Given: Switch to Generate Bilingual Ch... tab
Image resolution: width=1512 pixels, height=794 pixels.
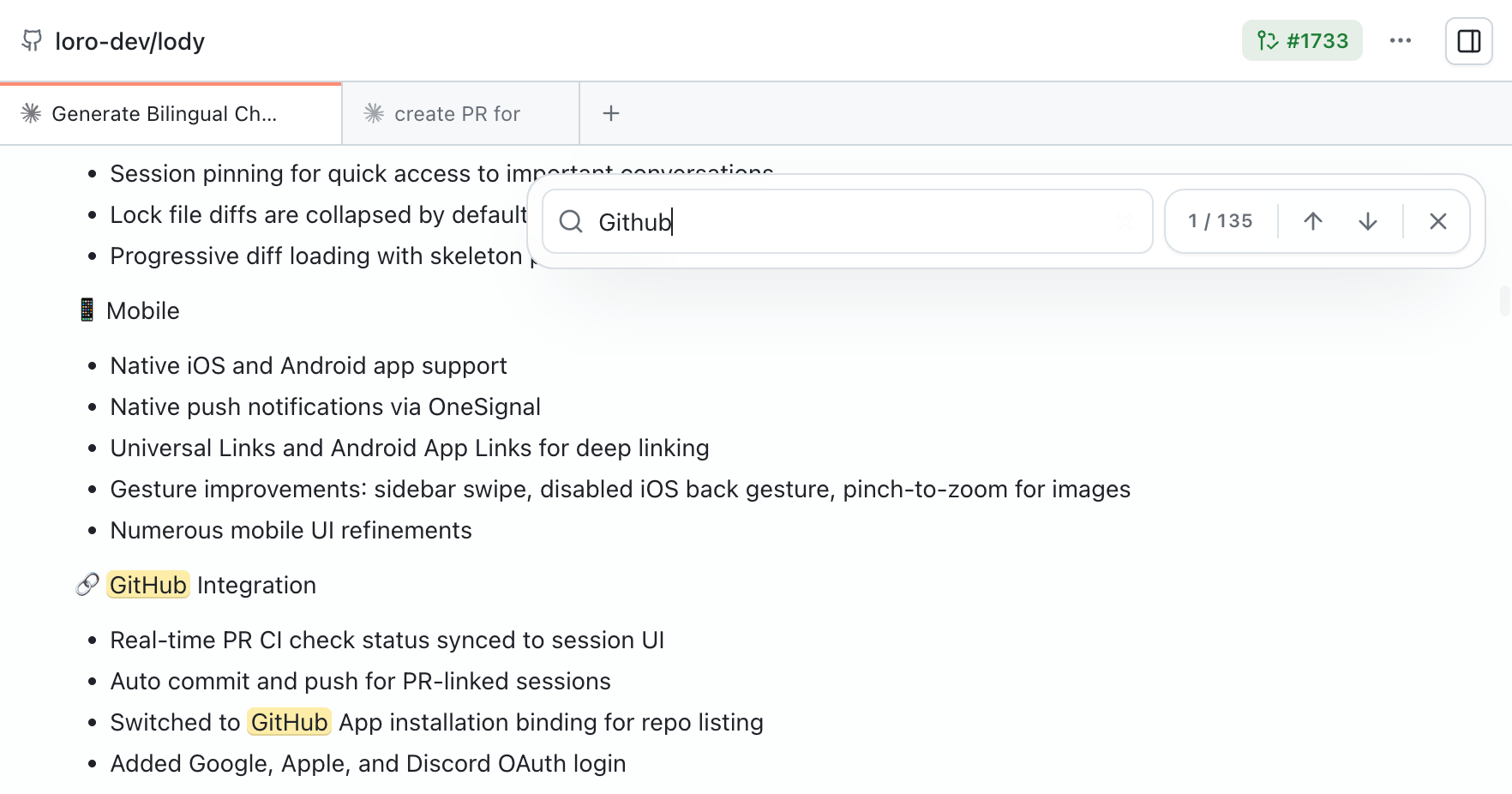Looking at the screenshot, I should point(165,114).
